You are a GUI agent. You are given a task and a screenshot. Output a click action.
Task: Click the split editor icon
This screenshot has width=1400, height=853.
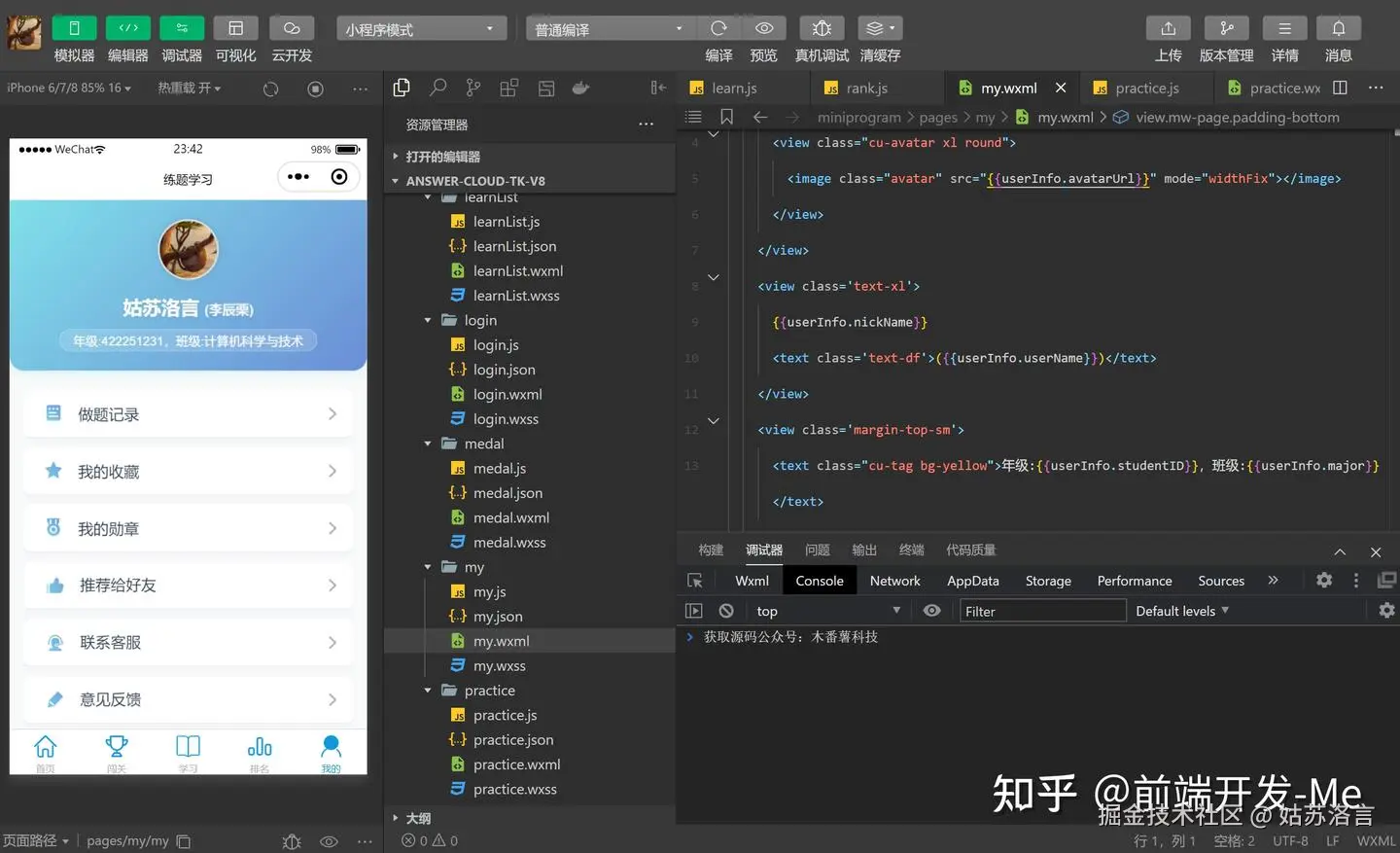coord(1340,88)
